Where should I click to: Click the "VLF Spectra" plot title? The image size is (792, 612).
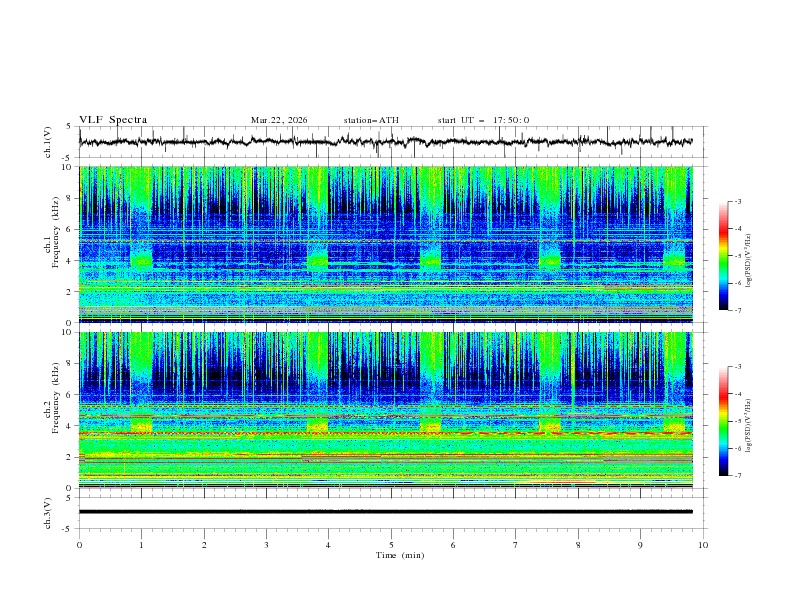coord(113,120)
